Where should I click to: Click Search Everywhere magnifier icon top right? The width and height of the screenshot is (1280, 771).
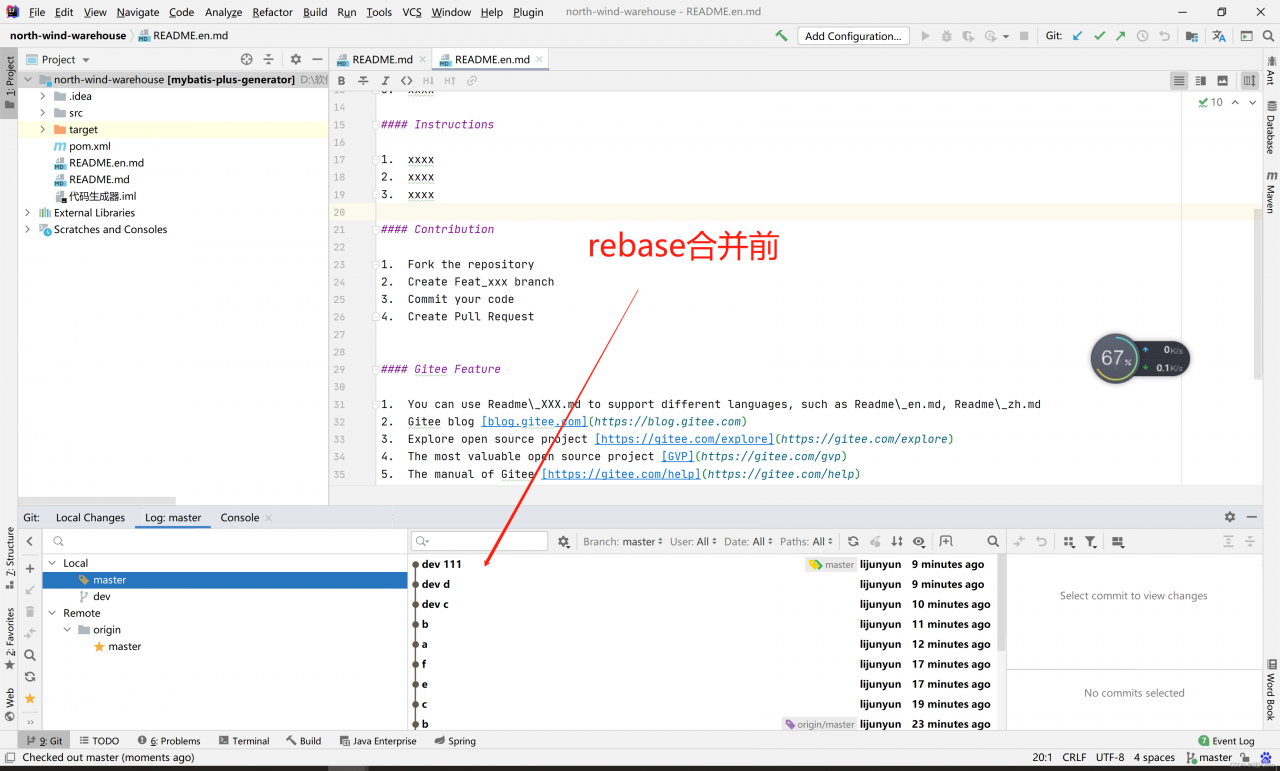coord(1268,36)
